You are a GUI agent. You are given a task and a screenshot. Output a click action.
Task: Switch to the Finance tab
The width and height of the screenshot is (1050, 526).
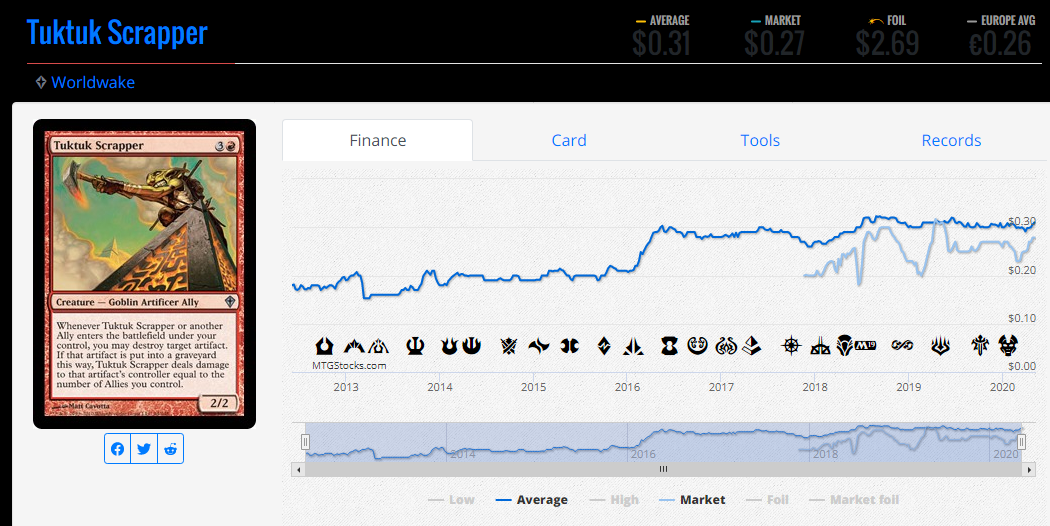click(x=378, y=140)
